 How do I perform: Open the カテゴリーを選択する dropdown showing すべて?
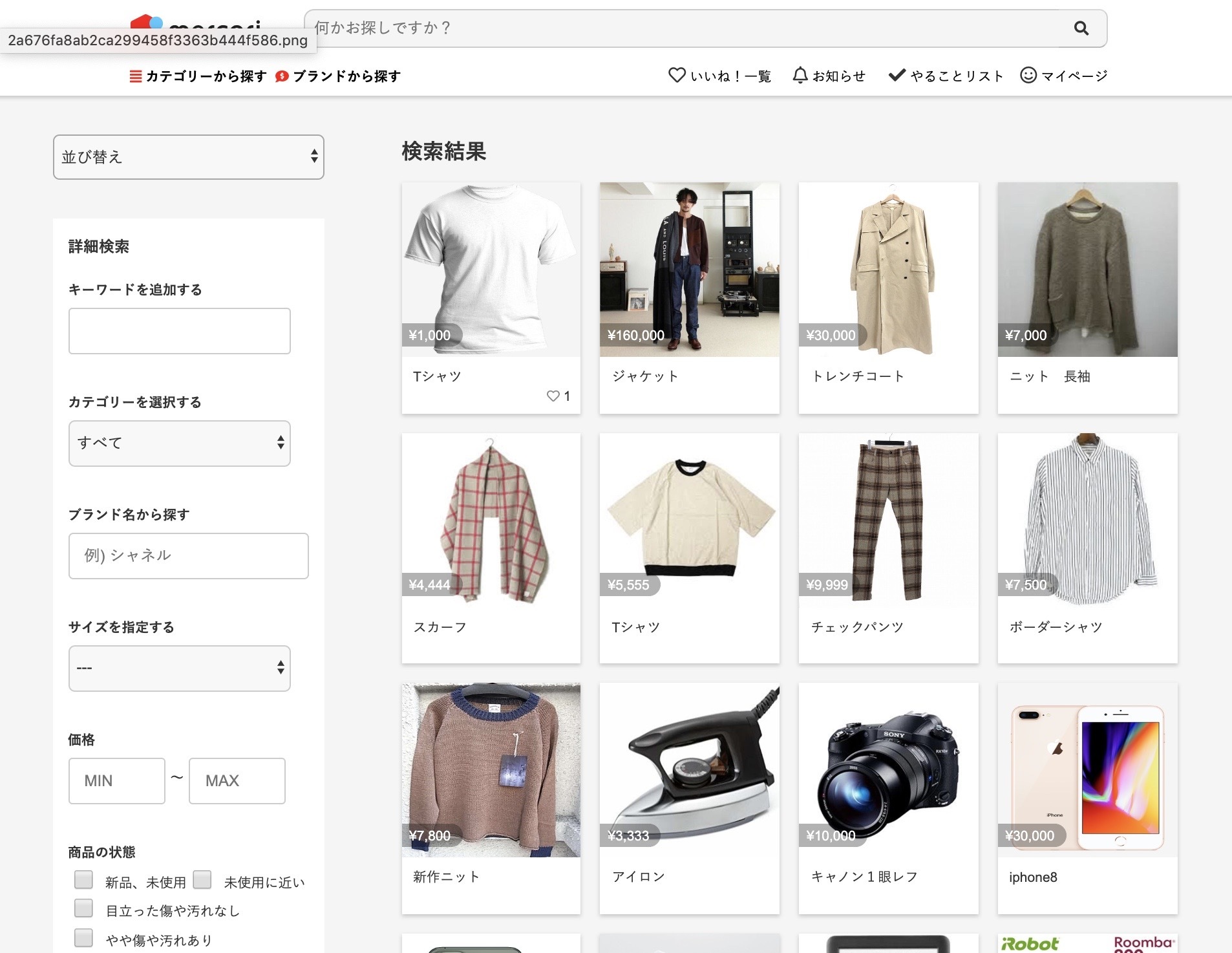point(179,443)
